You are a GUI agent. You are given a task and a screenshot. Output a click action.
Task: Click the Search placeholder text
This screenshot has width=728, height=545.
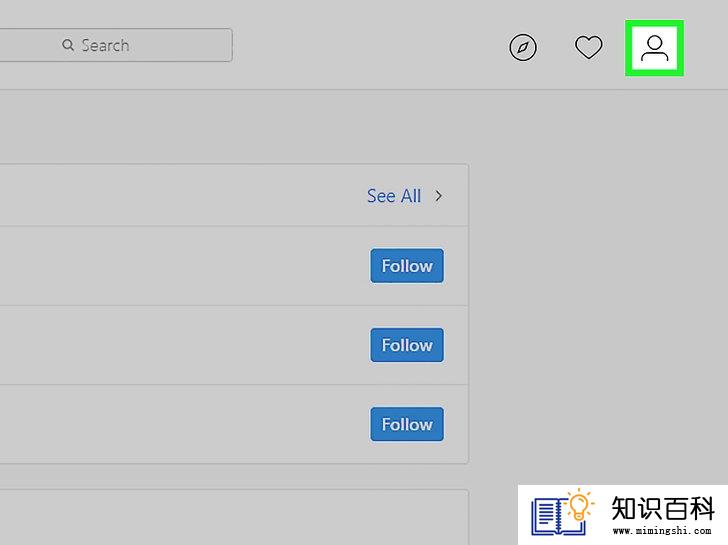pyautogui.click(x=105, y=45)
